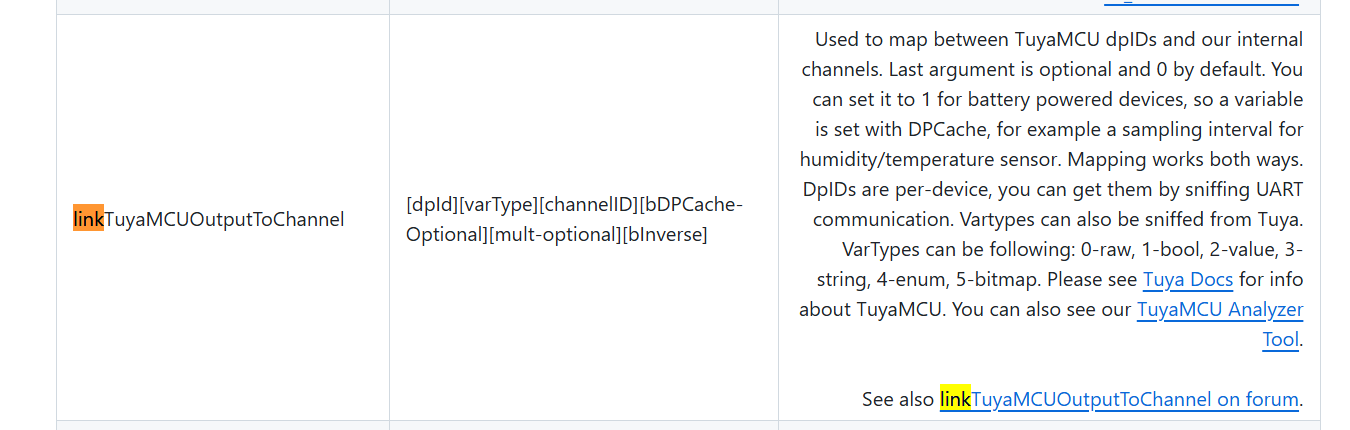This screenshot has height=430, width=1350.
Task: Open linkTuyaMCUOutputToChannel on forum link
Action: click(1119, 400)
